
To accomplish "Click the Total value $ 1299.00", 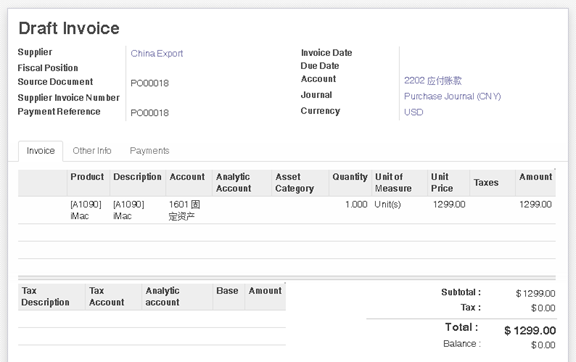I will click(x=530, y=331).
